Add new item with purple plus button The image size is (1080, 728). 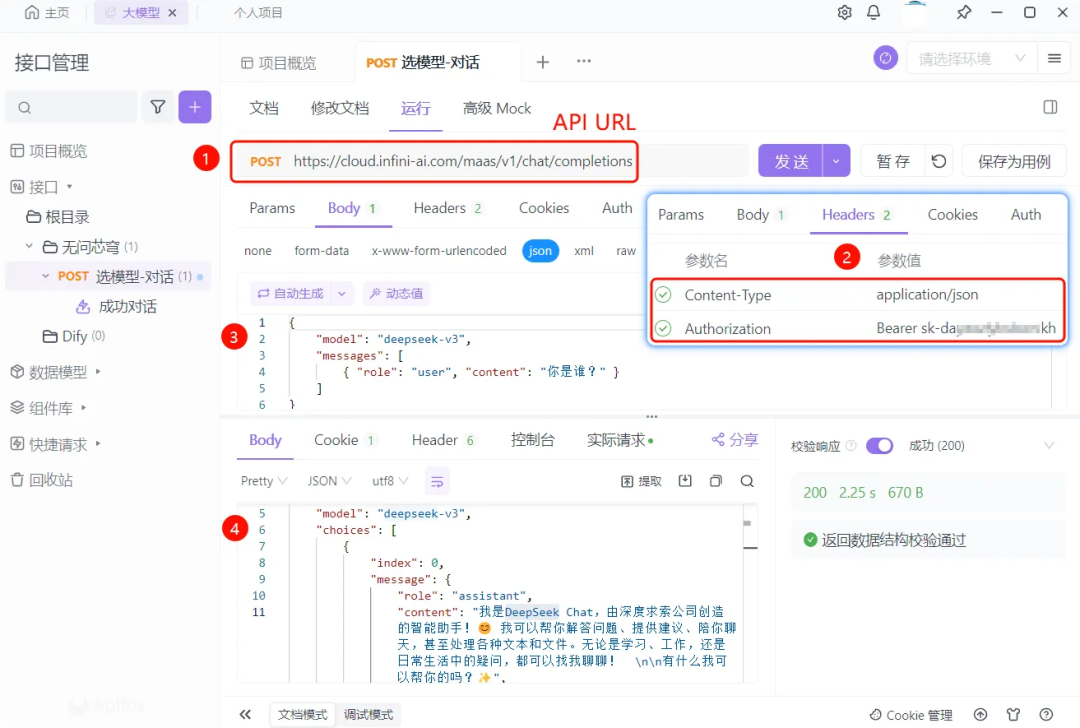(195, 107)
